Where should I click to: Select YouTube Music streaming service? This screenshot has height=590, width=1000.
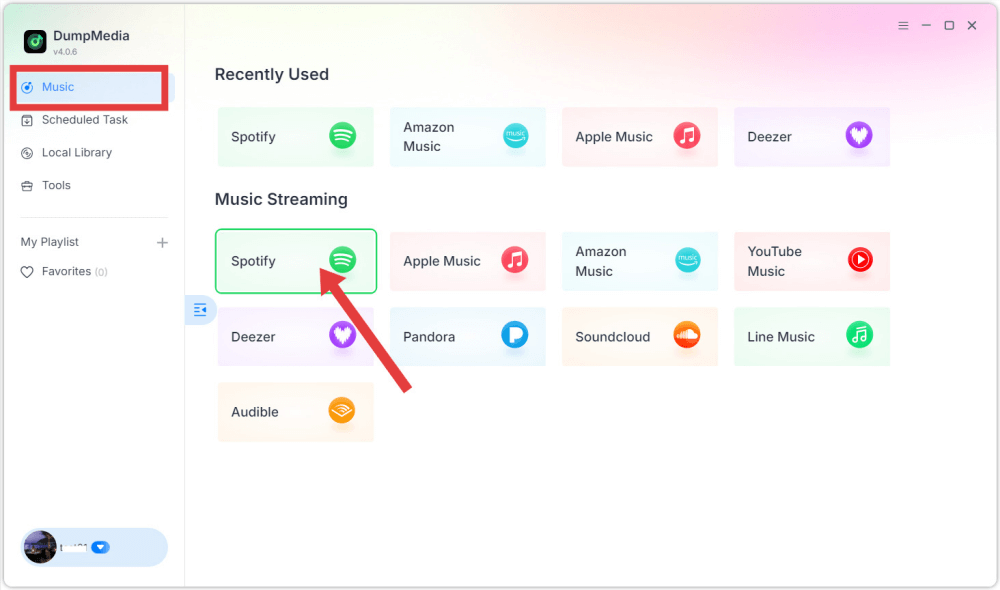pos(811,261)
